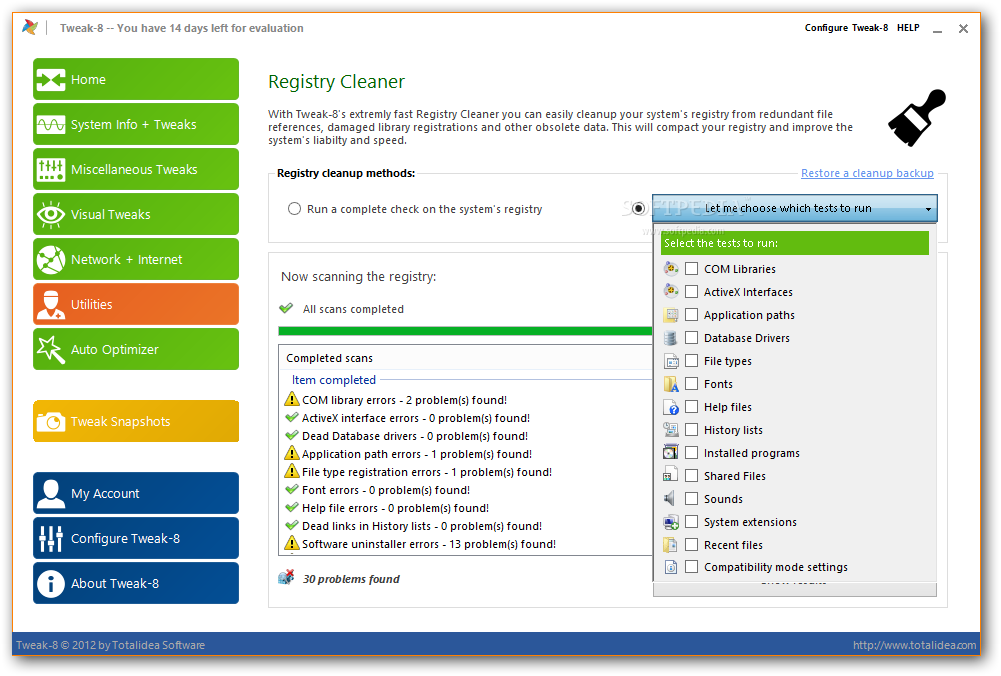The width and height of the screenshot is (1001, 676).
Task: Click the History lists icon
Action: 671,430
